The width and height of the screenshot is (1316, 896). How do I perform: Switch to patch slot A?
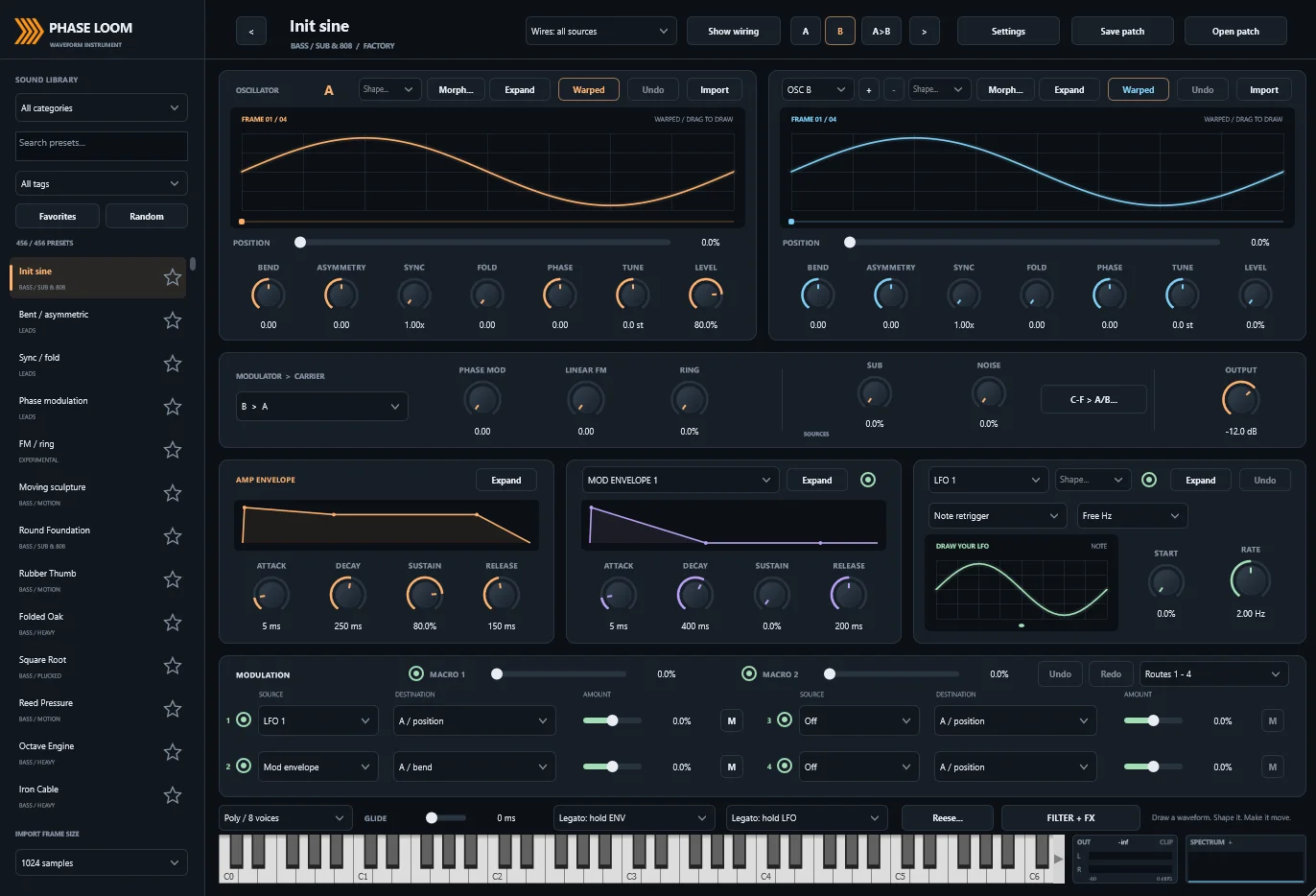[806, 32]
